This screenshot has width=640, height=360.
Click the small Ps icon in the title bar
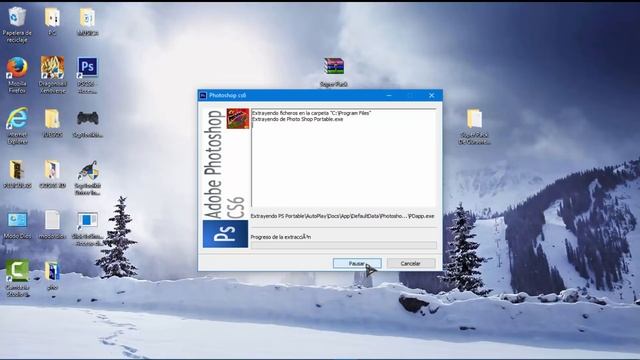coord(203,96)
